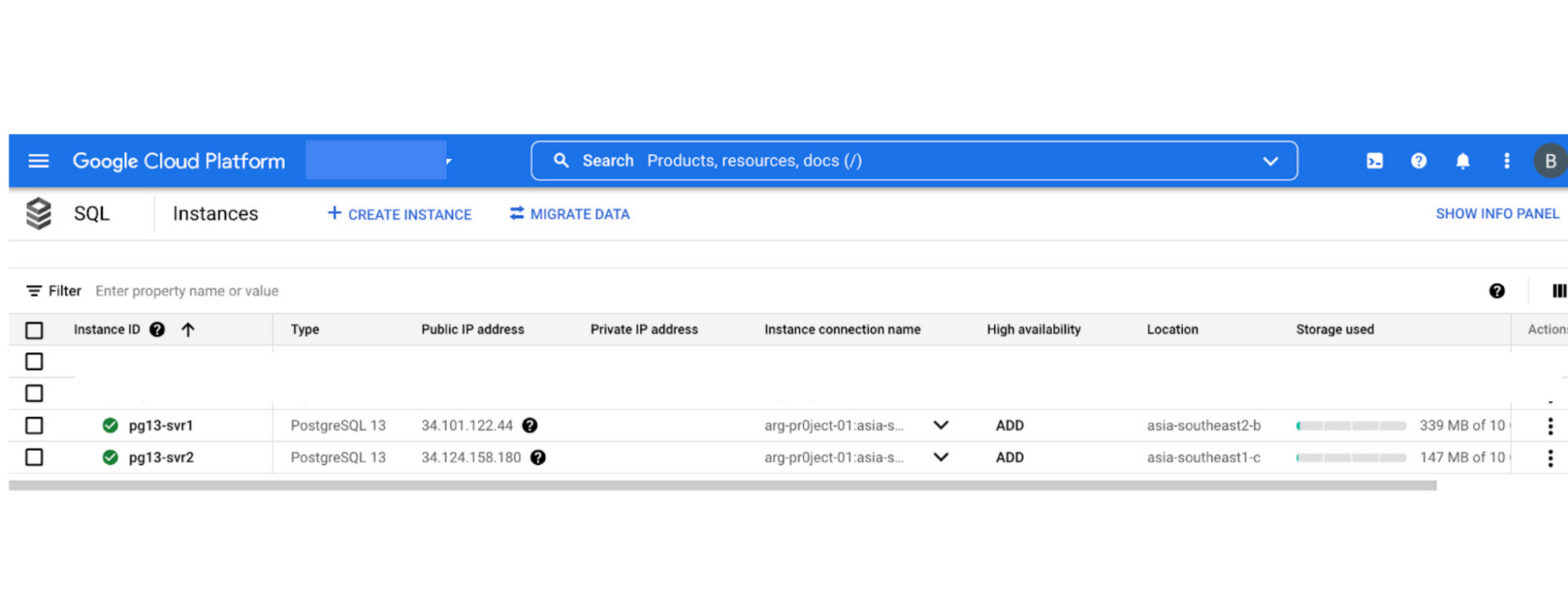Open the notifications bell
The image size is (1568, 610).
click(x=1462, y=161)
